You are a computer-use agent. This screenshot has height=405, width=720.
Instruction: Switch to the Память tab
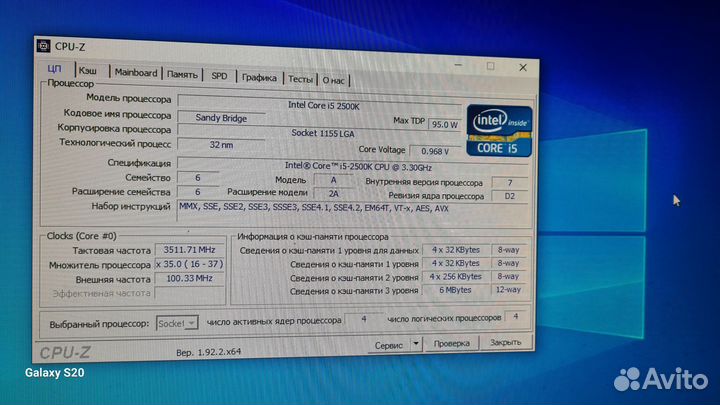coord(182,74)
